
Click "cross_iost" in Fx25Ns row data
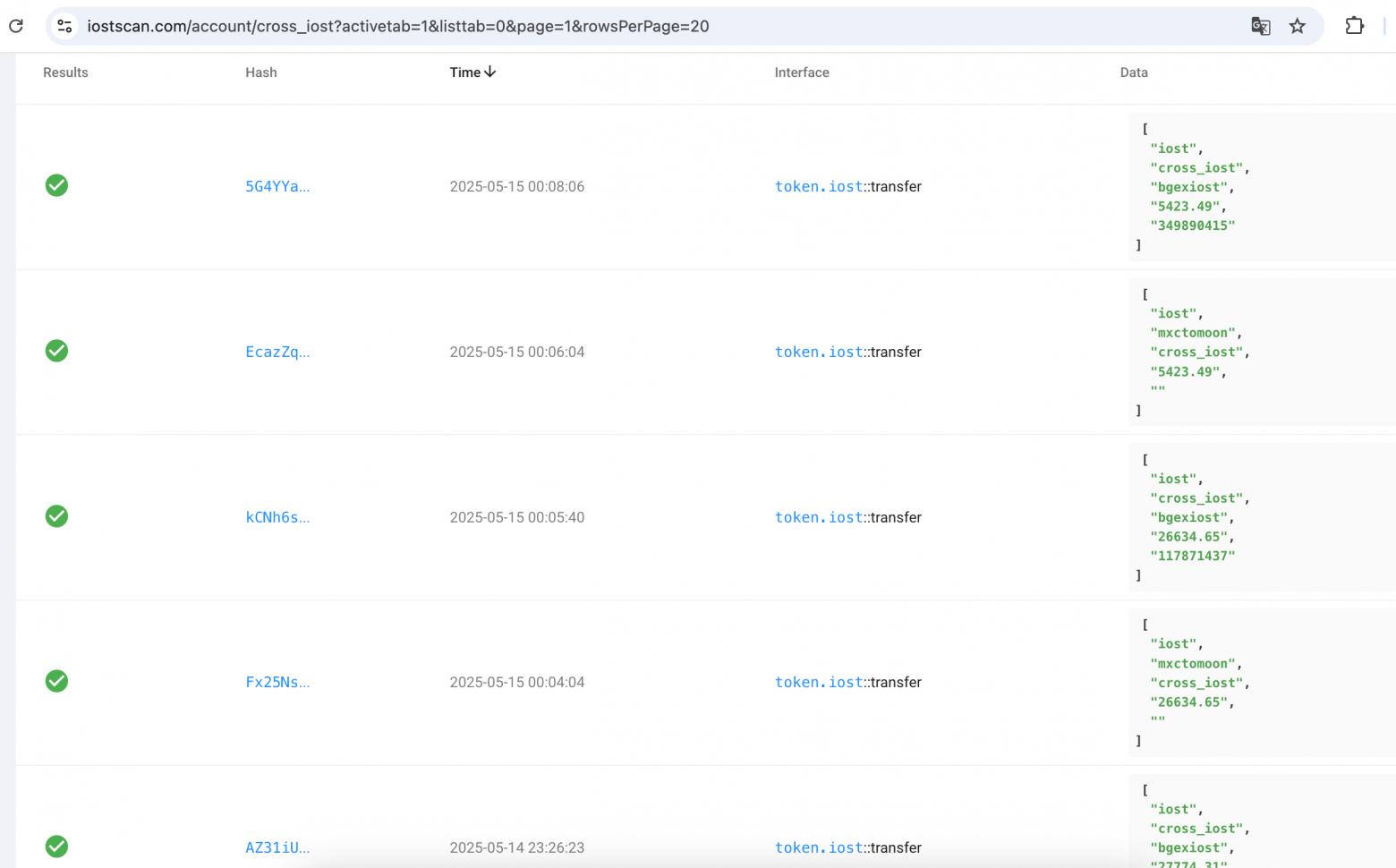[x=1197, y=683]
